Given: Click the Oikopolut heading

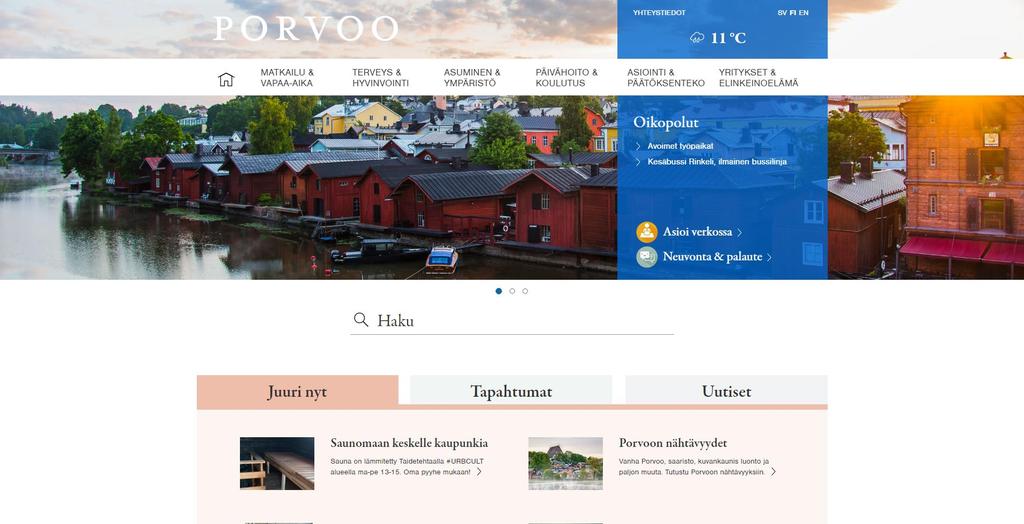Looking at the screenshot, I should pos(665,122).
